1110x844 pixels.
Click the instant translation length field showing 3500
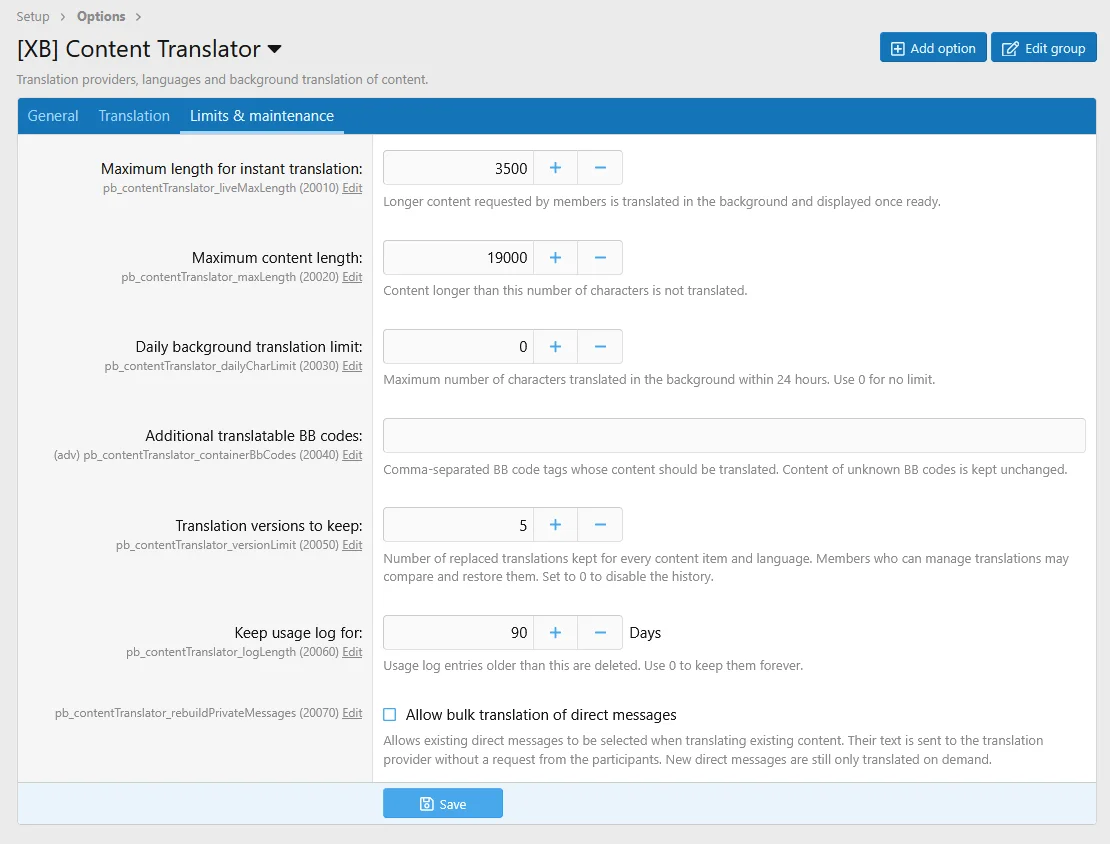459,168
